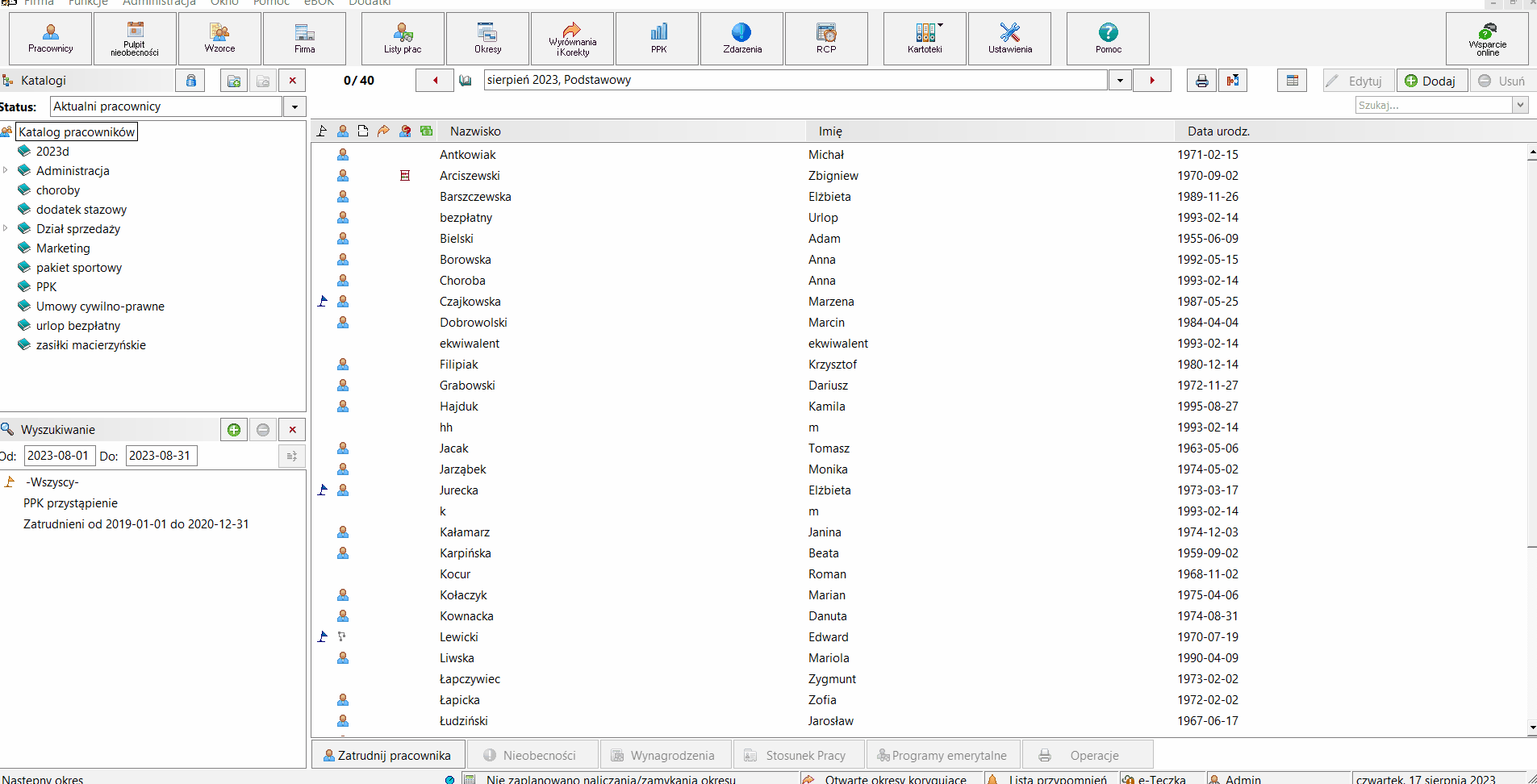
Task: Click the date range options icon after Do field
Action: coord(291,456)
